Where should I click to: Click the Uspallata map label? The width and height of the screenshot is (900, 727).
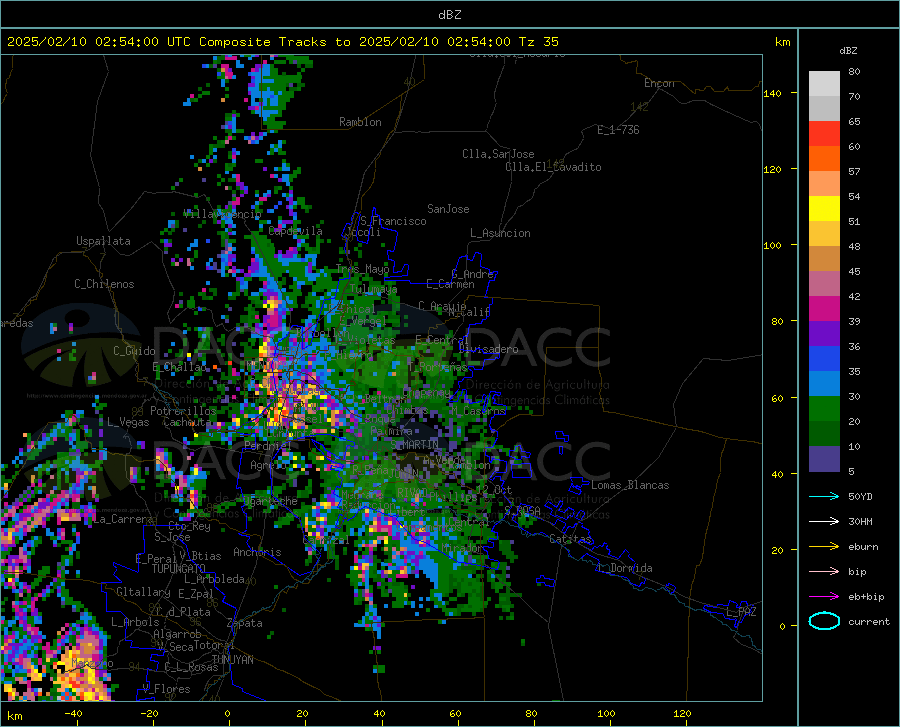pyautogui.click(x=103, y=241)
